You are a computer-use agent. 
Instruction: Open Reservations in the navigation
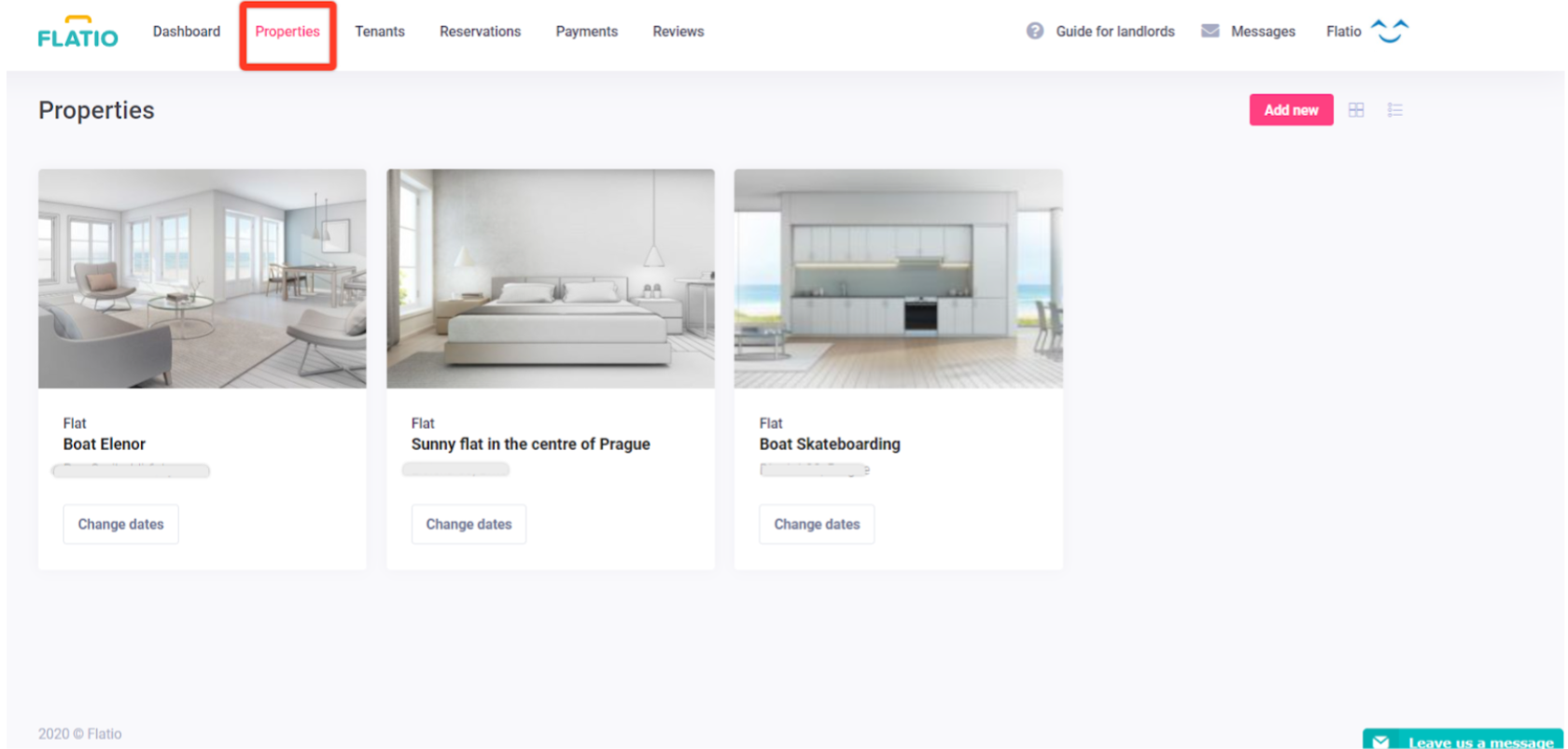coord(480,31)
